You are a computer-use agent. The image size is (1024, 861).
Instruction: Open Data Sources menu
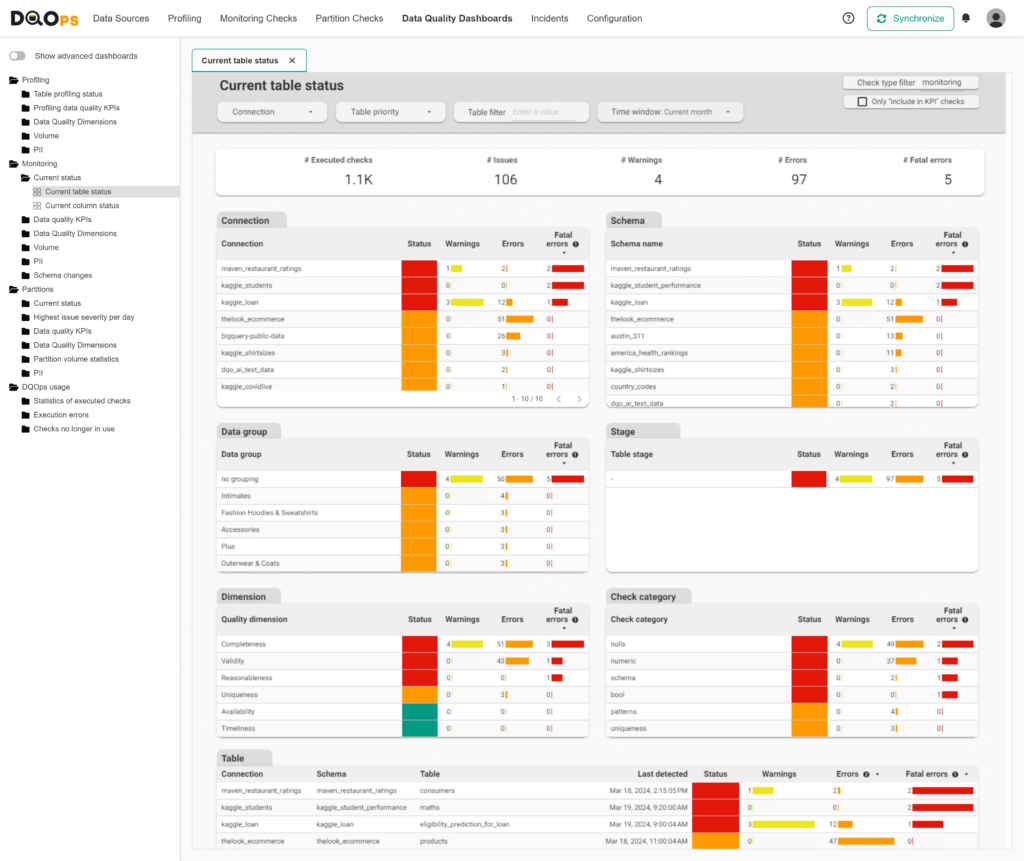121,18
